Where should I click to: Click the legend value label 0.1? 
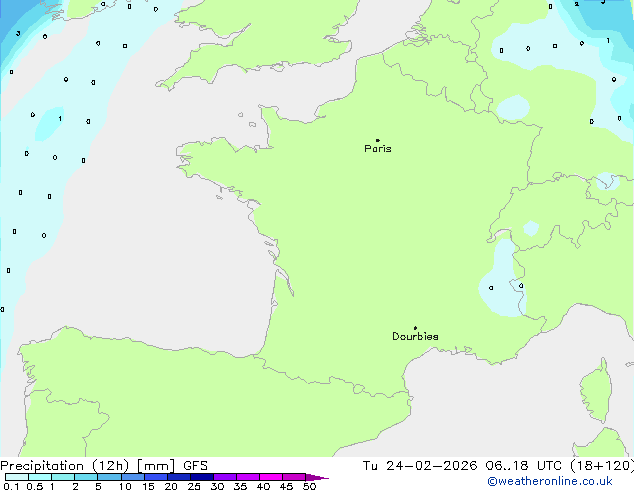click(11, 486)
